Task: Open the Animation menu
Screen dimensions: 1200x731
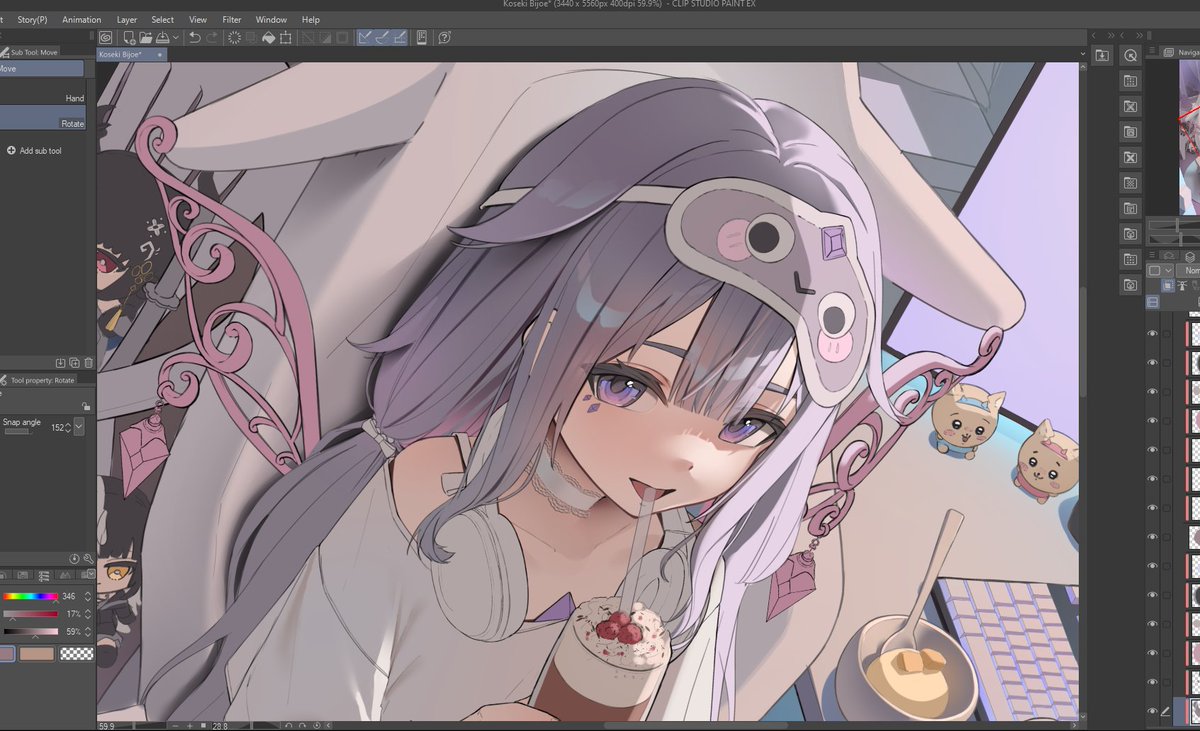Action: click(81, 19)
